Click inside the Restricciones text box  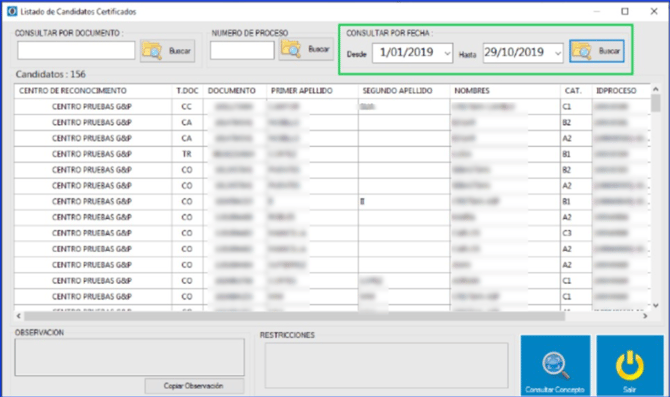(x=386, y=365)
